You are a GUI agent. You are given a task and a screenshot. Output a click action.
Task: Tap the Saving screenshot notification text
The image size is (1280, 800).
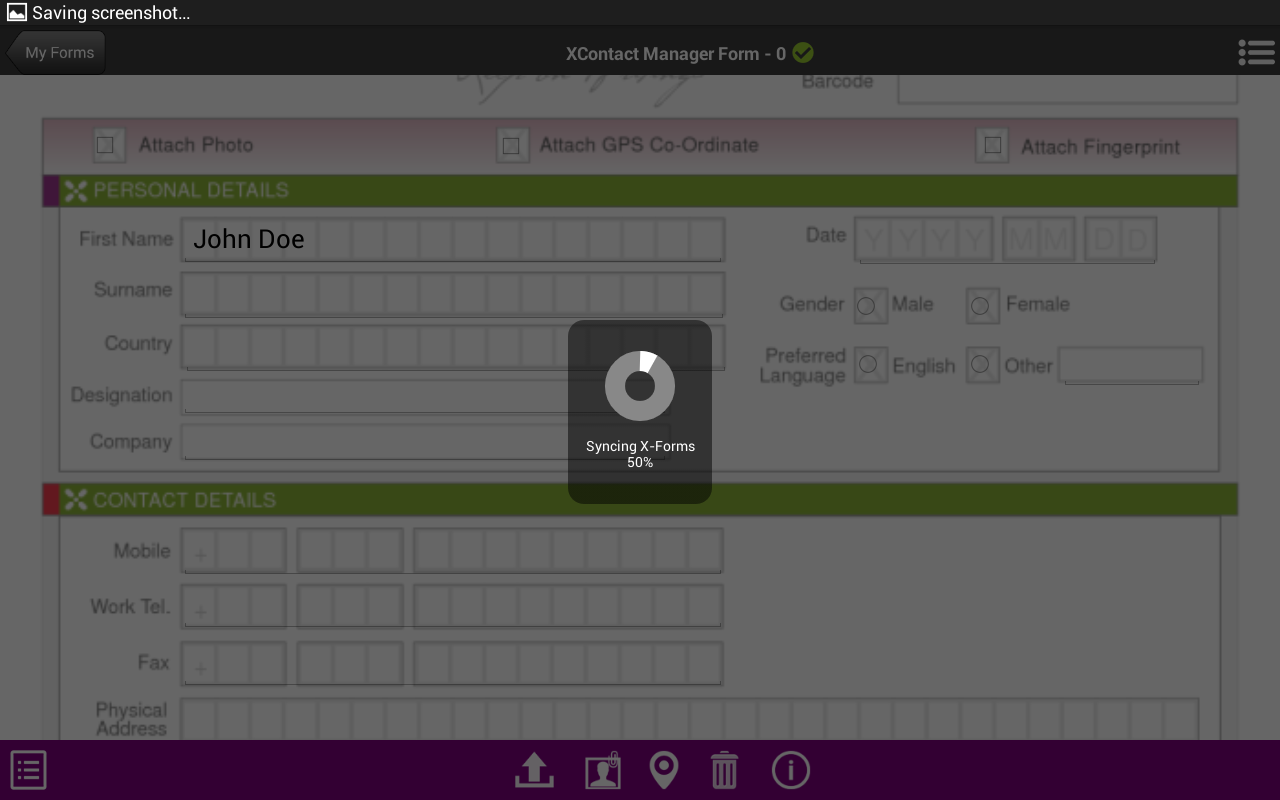pos(111,13)
